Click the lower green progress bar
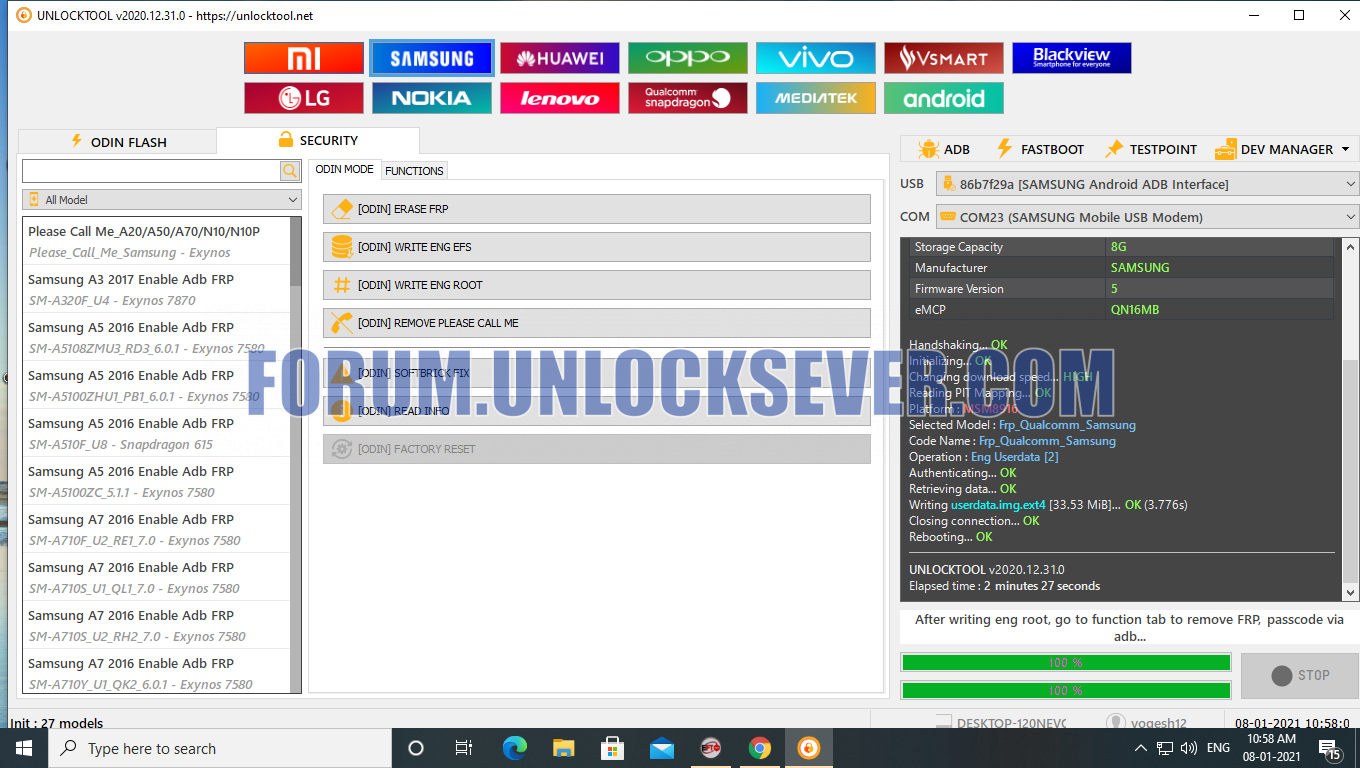1360x768 pixels. pyautogui.click(x=1066, y=690)
